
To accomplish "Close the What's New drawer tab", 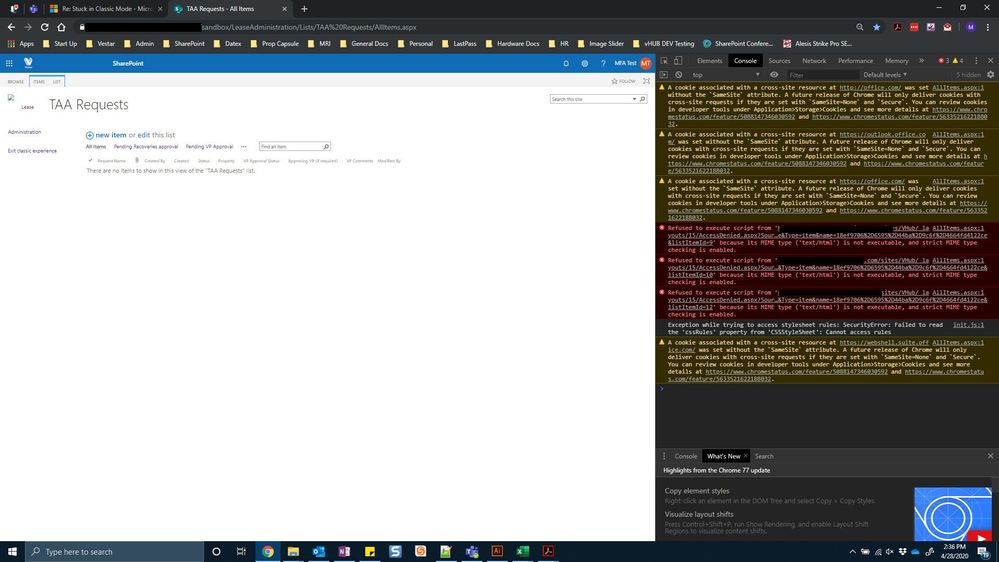I will click(745, 456).
